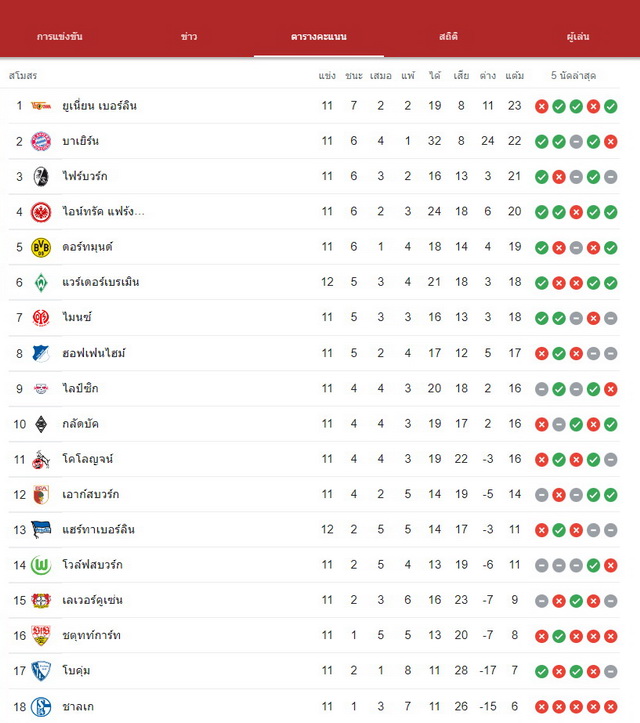Image resolution: width=640 pixels, height=723 pixels.
Task: Click Union Berlin's most recent win indicator
Action: tap(610, 107)
